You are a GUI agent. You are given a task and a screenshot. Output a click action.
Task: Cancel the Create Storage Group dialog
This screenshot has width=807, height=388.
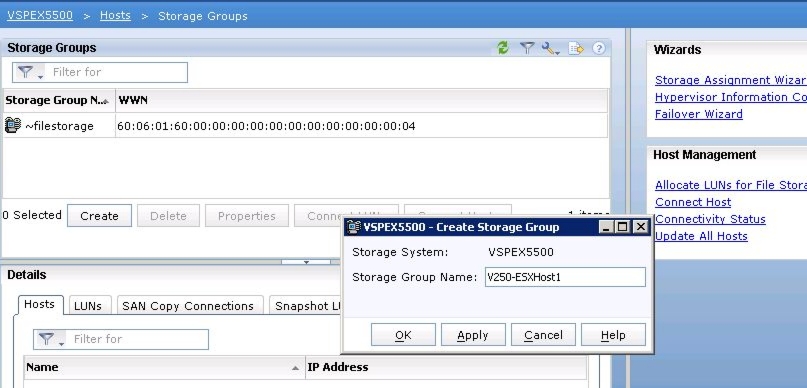pyautogui.click(x=543, y=335)
